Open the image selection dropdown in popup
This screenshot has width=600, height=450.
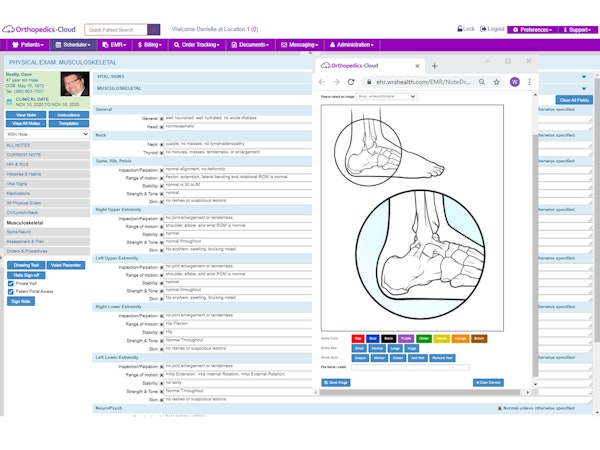tap(387, 96)
